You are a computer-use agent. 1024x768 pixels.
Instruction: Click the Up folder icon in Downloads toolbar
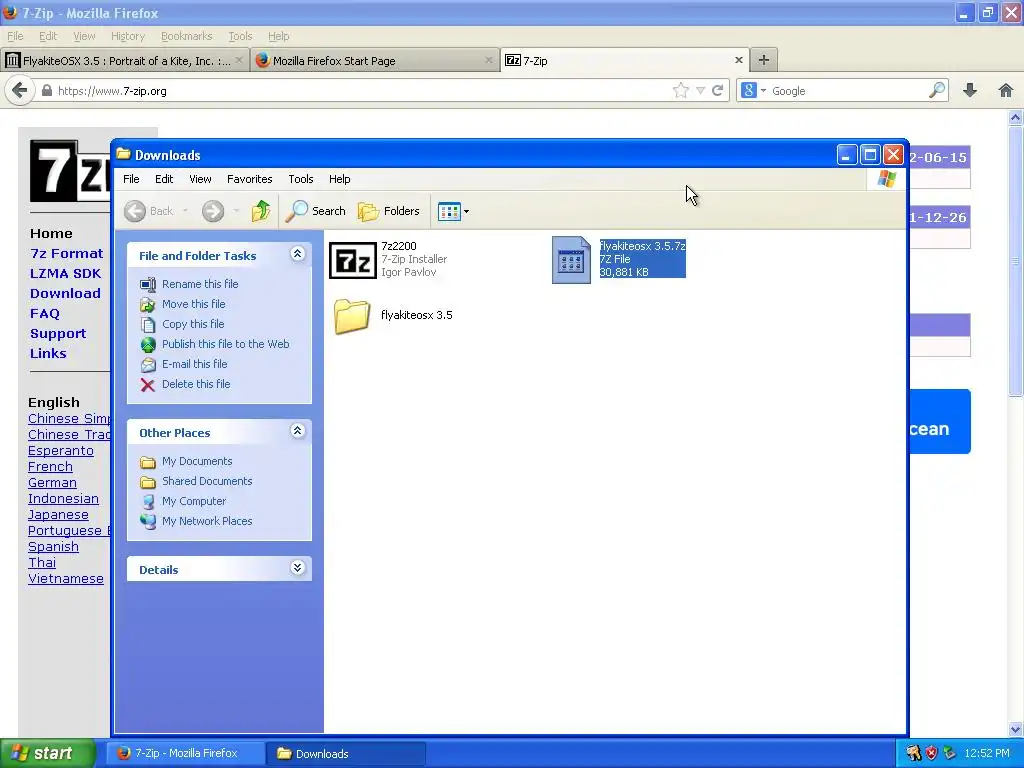[x=261, y=211]
